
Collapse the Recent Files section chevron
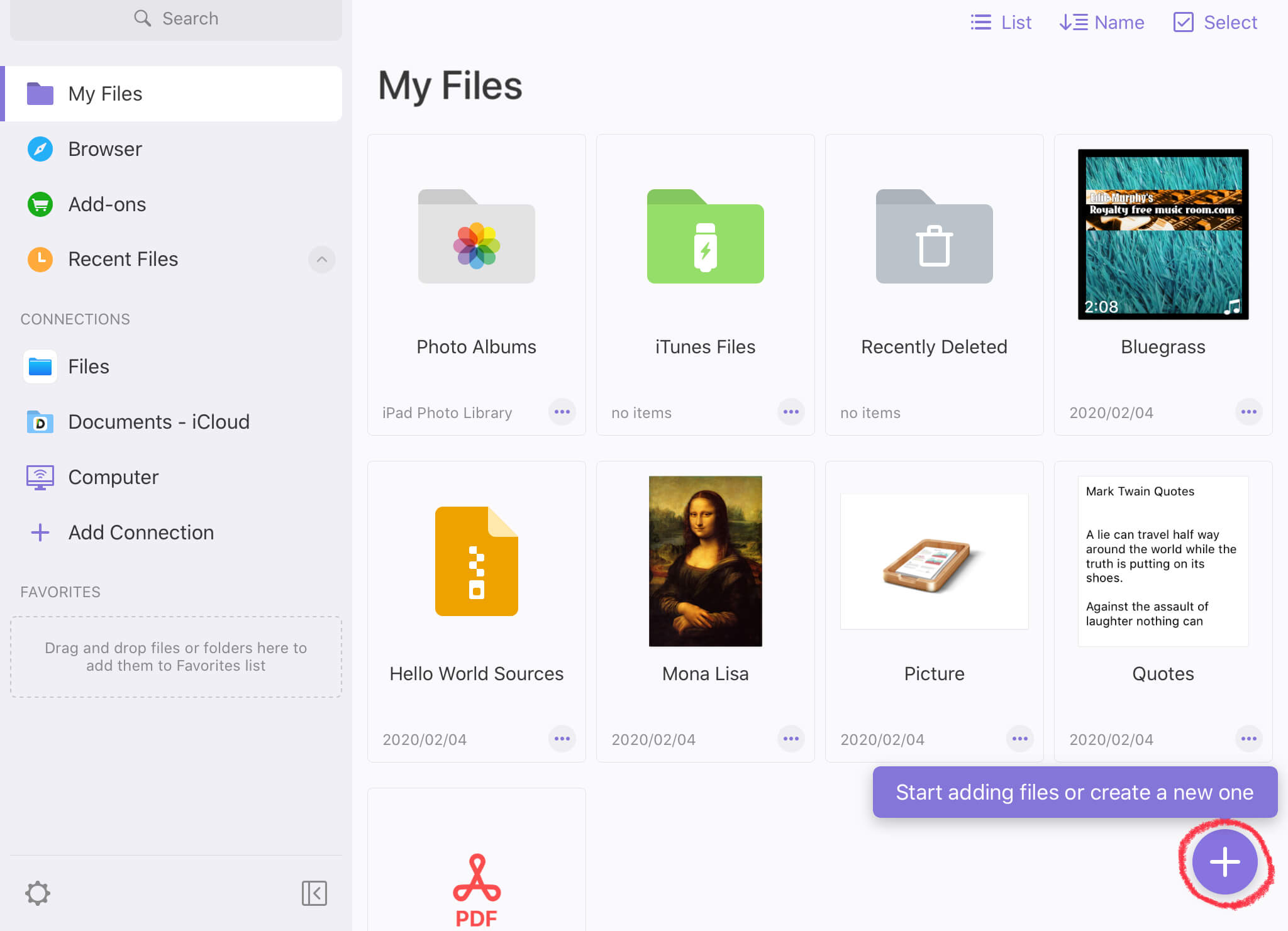point(321,259)
